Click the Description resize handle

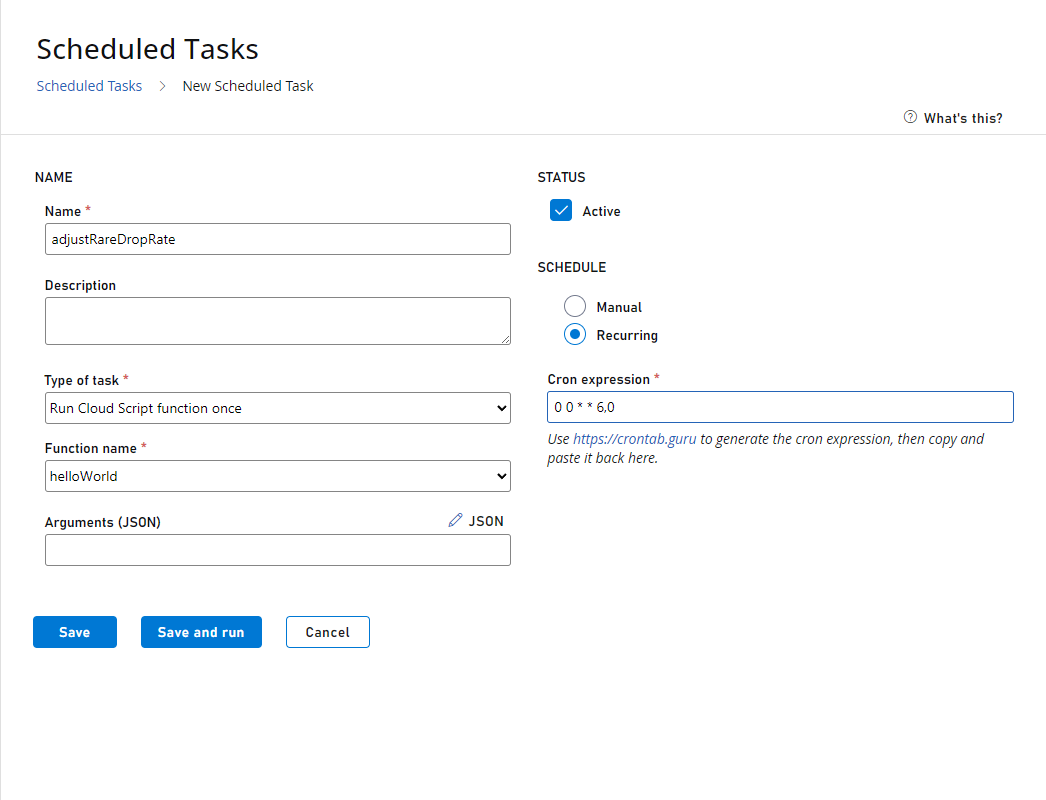click(506, 340)
